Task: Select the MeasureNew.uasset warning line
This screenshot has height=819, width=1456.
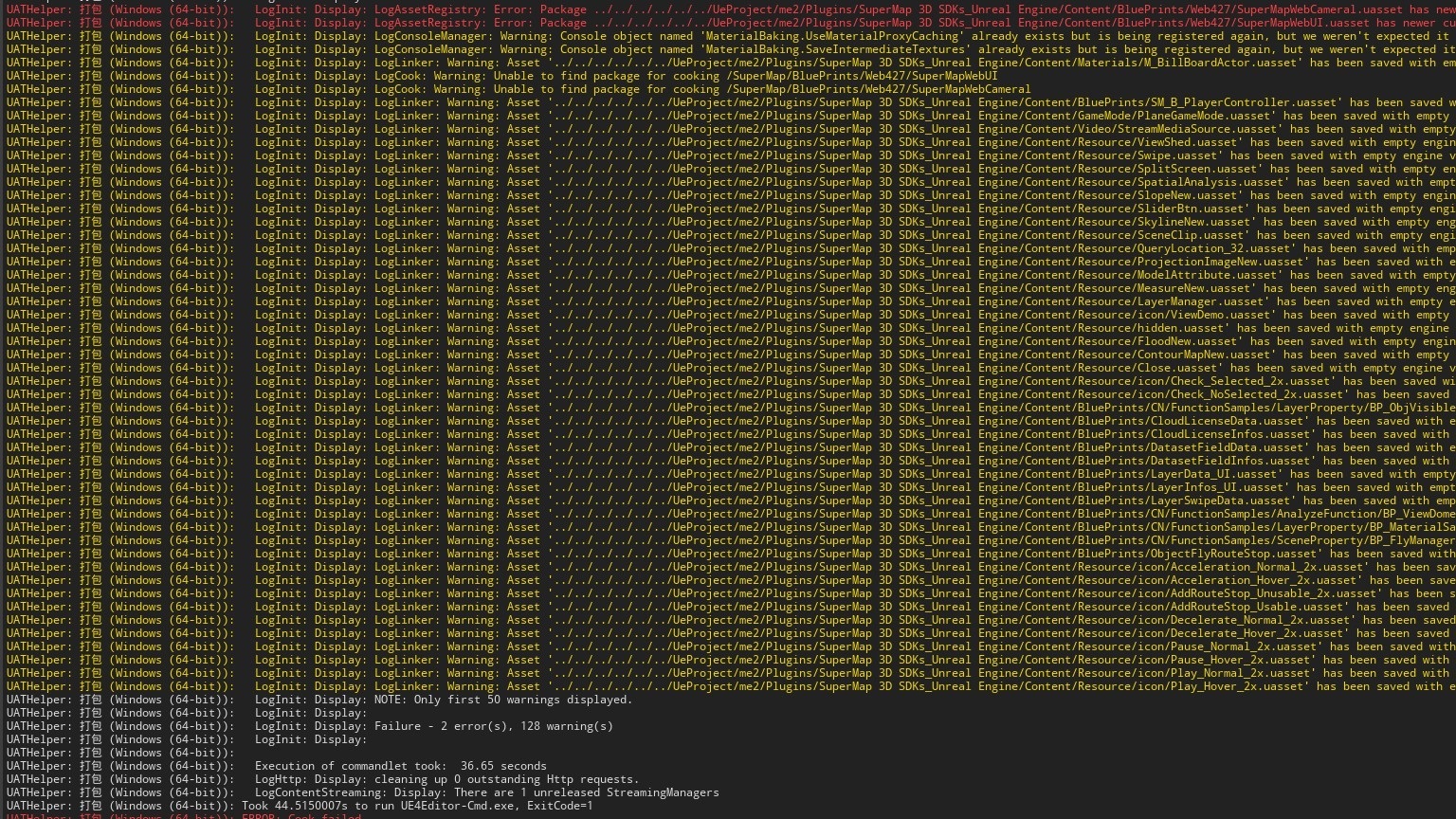Action: pyautogui.click(x=731, y=288)
